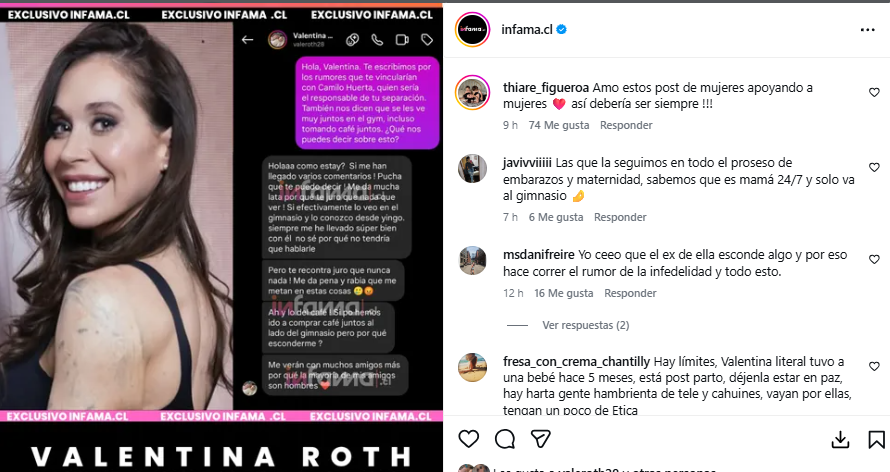Reply to msdanifreire's comment
Viewport: 890px width, 472px height.
pos(630,293)
